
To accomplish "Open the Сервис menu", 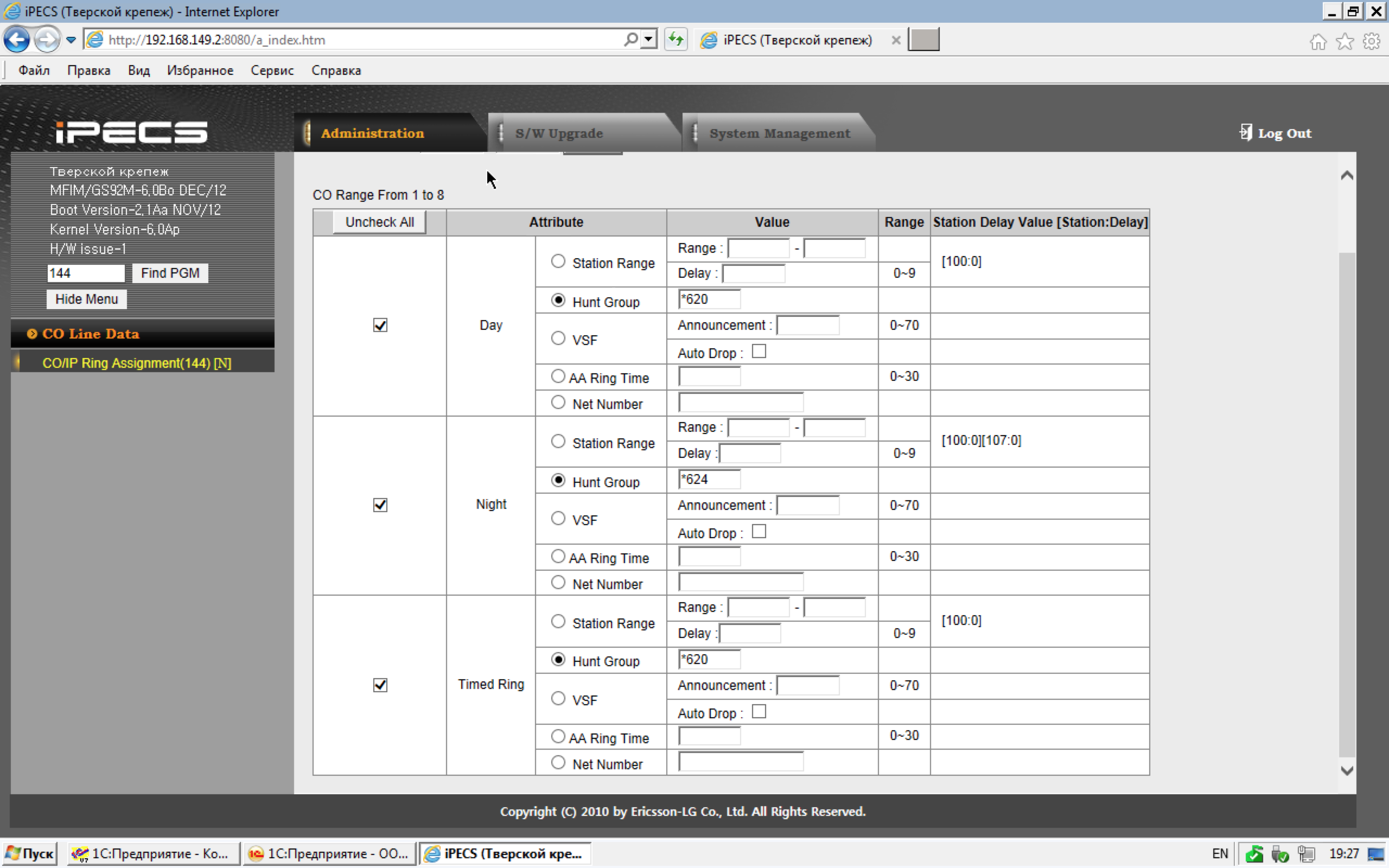I will (271, 70).
